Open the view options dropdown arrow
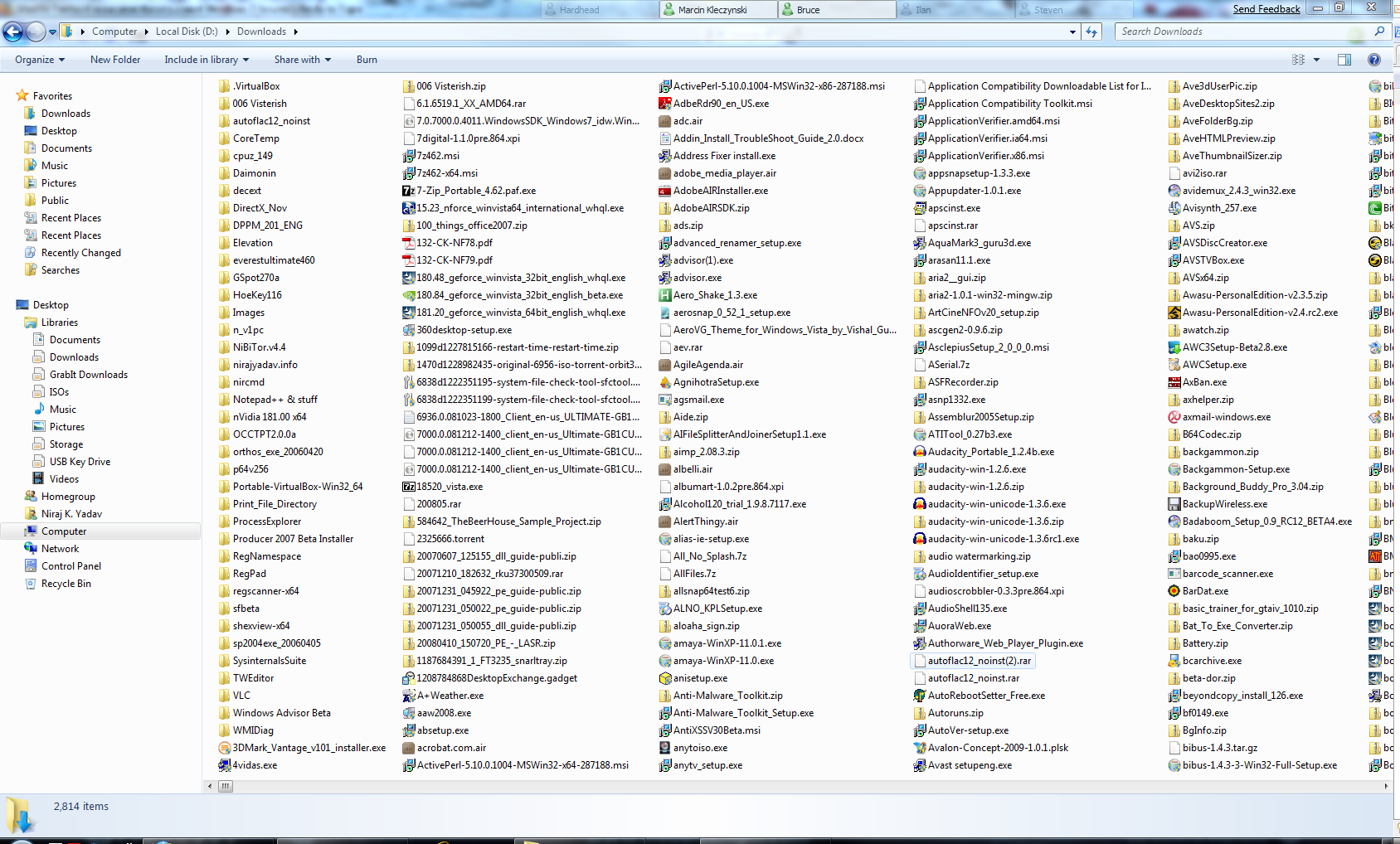The image size is (1400, 844). point(1316,60)
